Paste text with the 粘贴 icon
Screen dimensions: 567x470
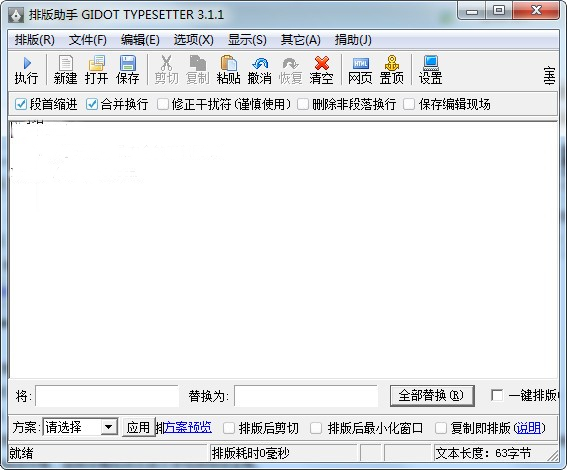coord(229,70)
